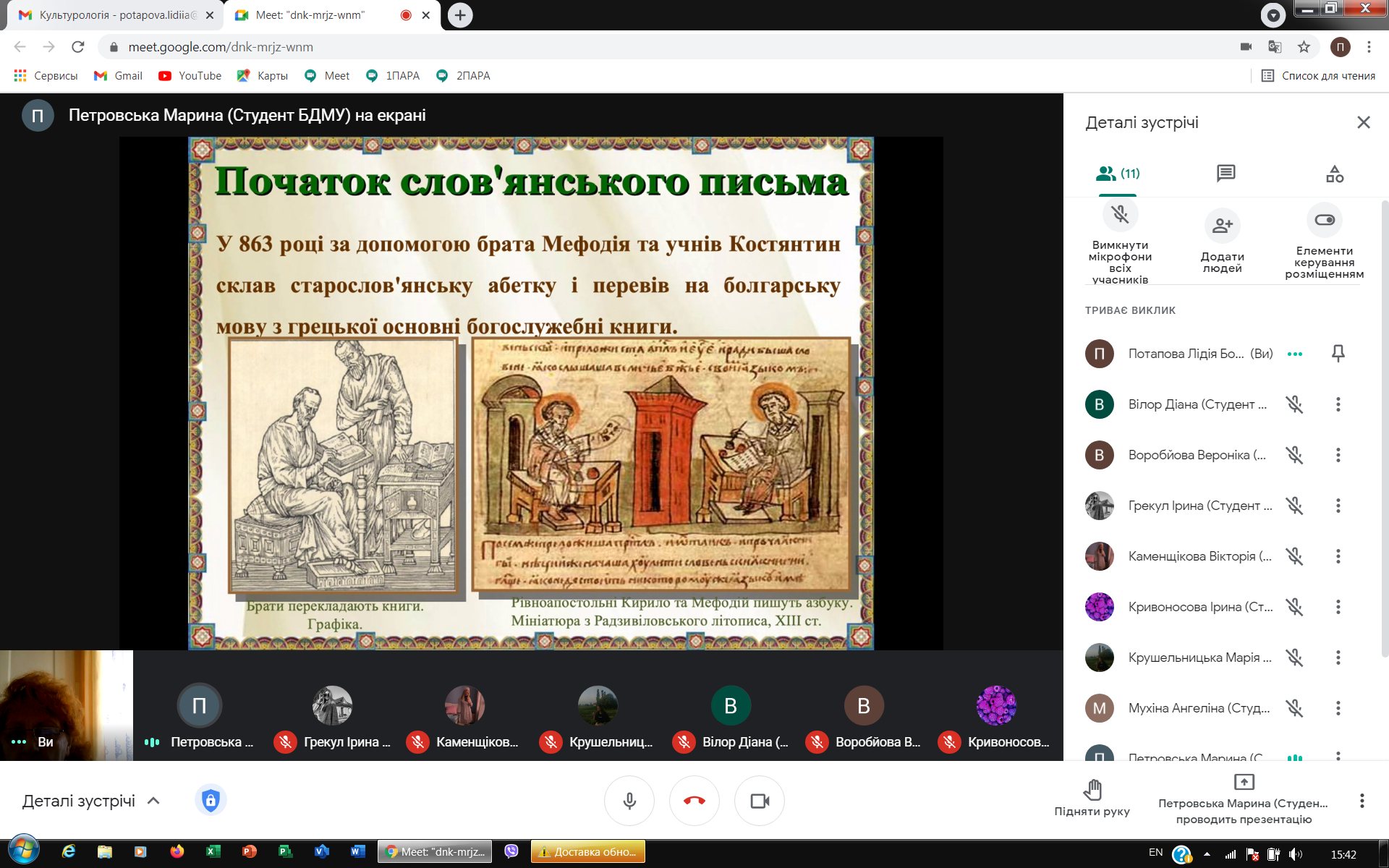
Task: Launch Internet Explorer from the taskbar
Action: (x=69, y=852)
